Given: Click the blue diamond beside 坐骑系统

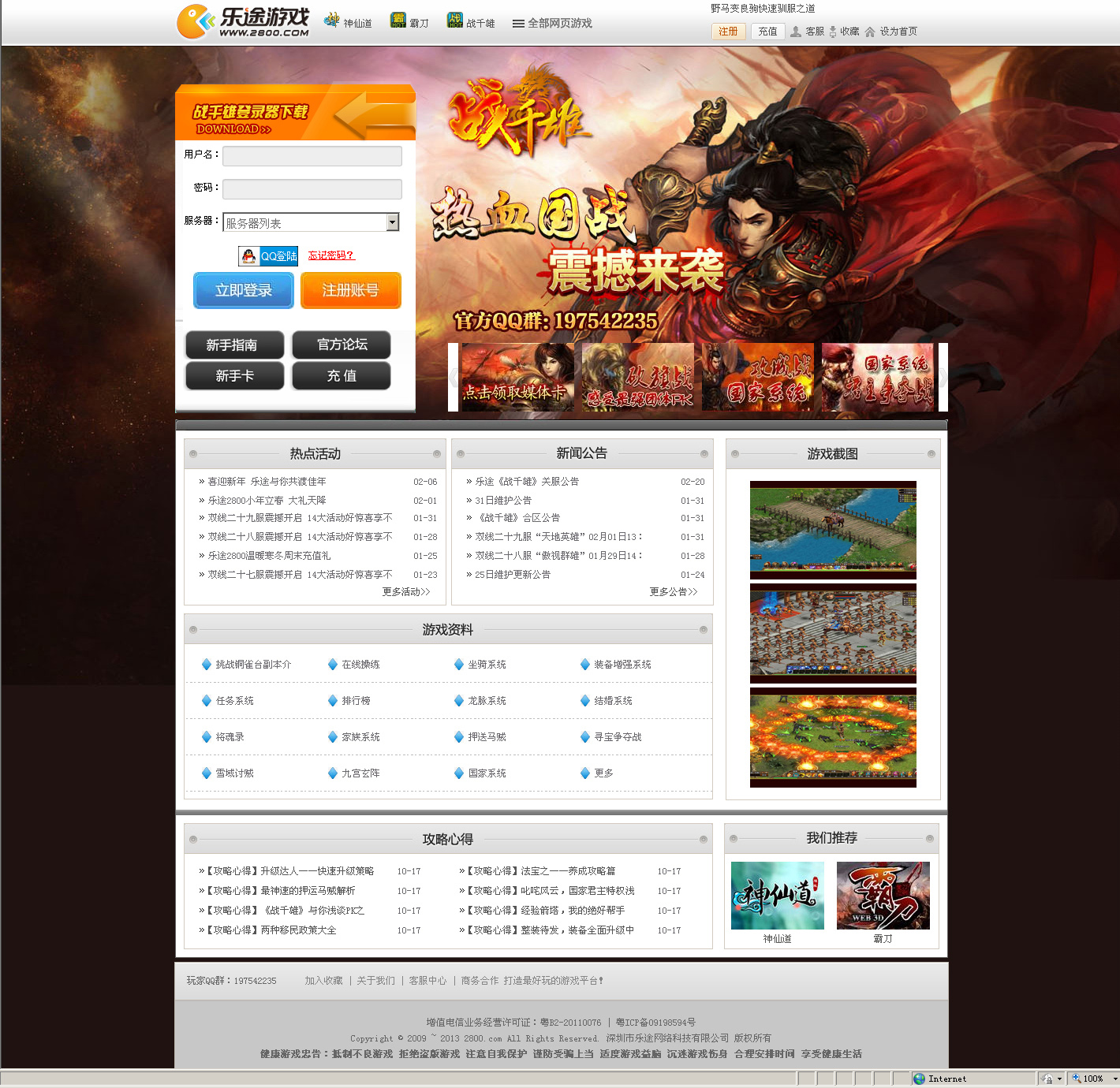Looking at the screenshot, I should (459, 665).
